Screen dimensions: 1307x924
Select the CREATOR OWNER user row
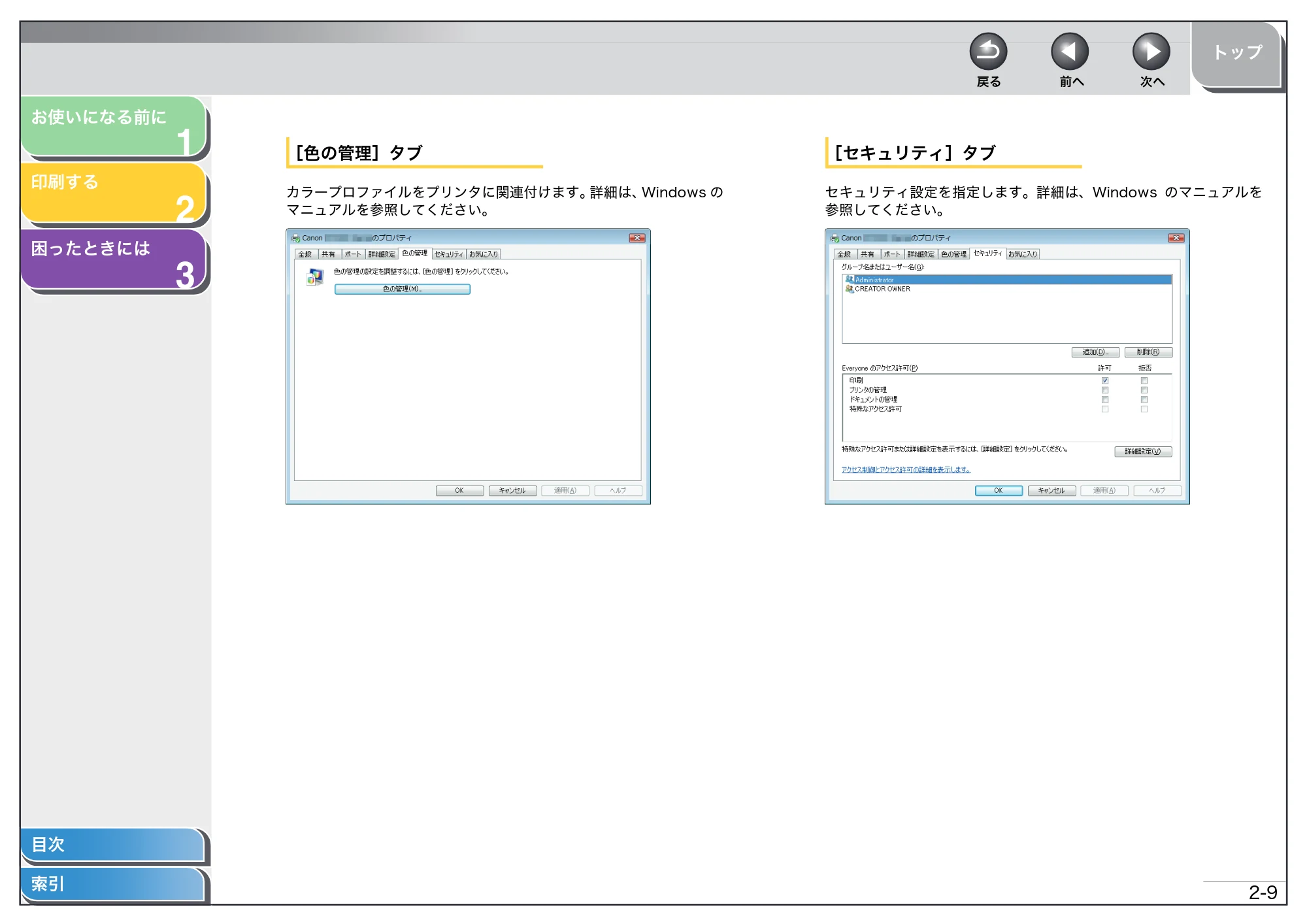click(1008, 289)
